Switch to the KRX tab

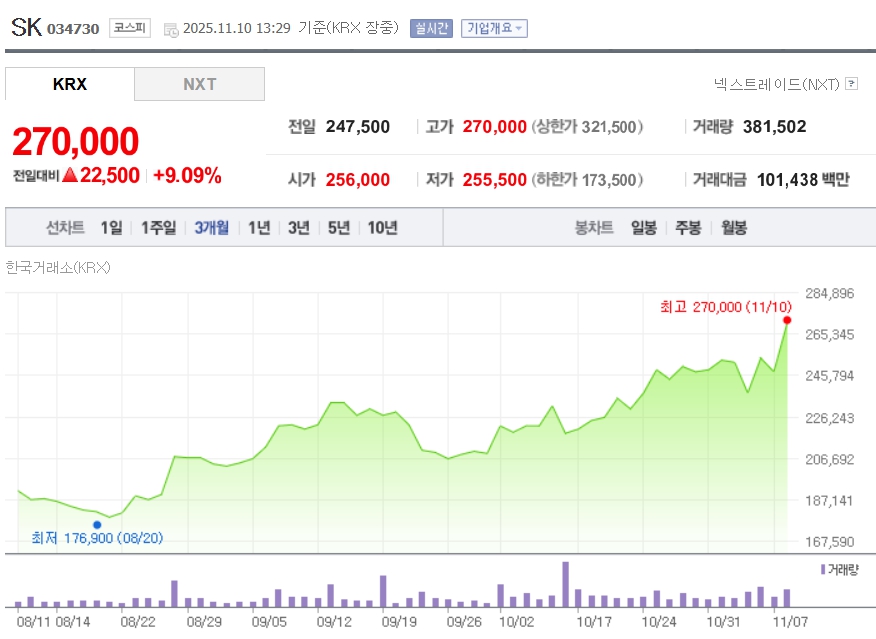(x=70, y=84)
